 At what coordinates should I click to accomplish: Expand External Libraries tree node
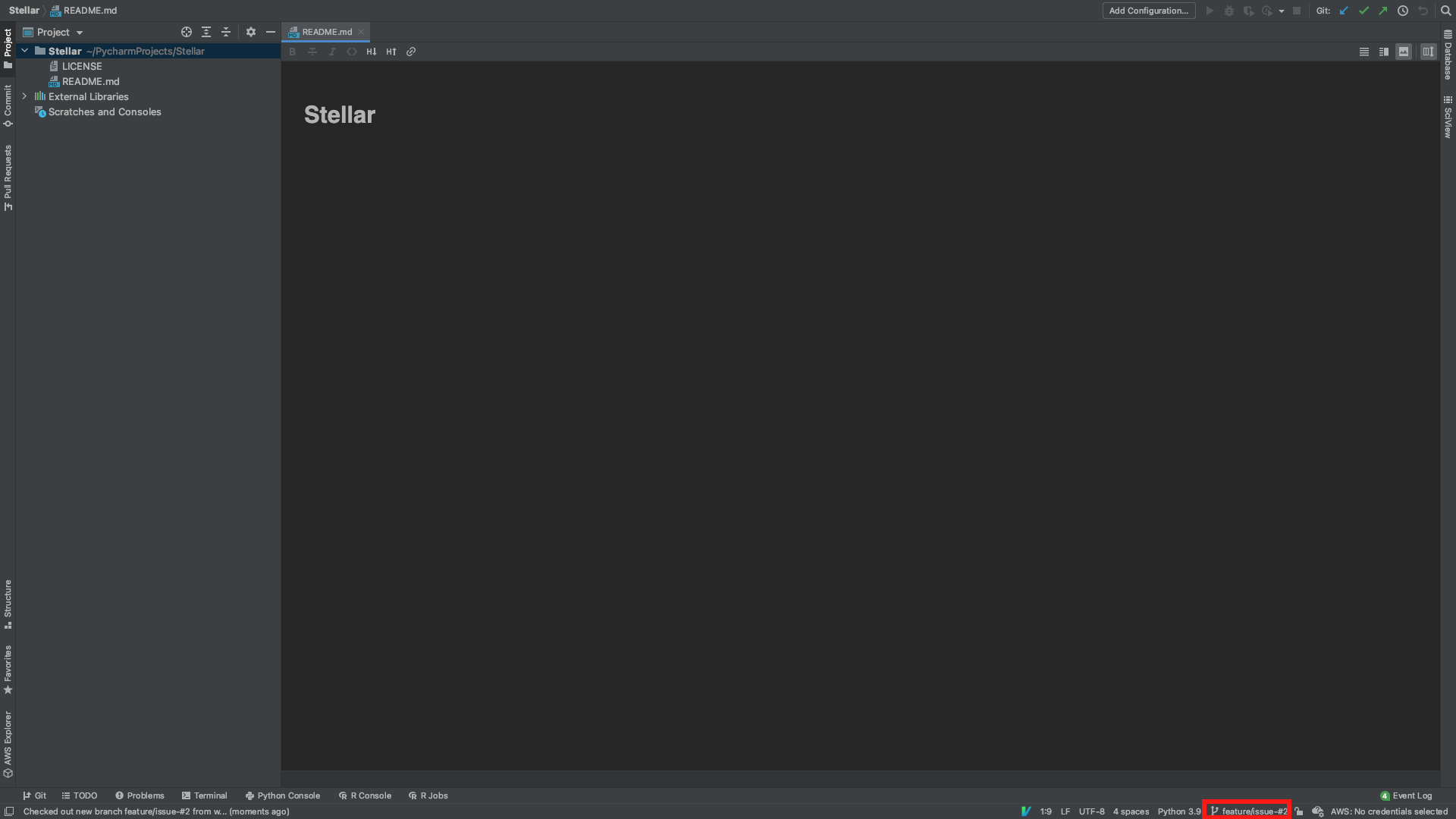(24, 96)
